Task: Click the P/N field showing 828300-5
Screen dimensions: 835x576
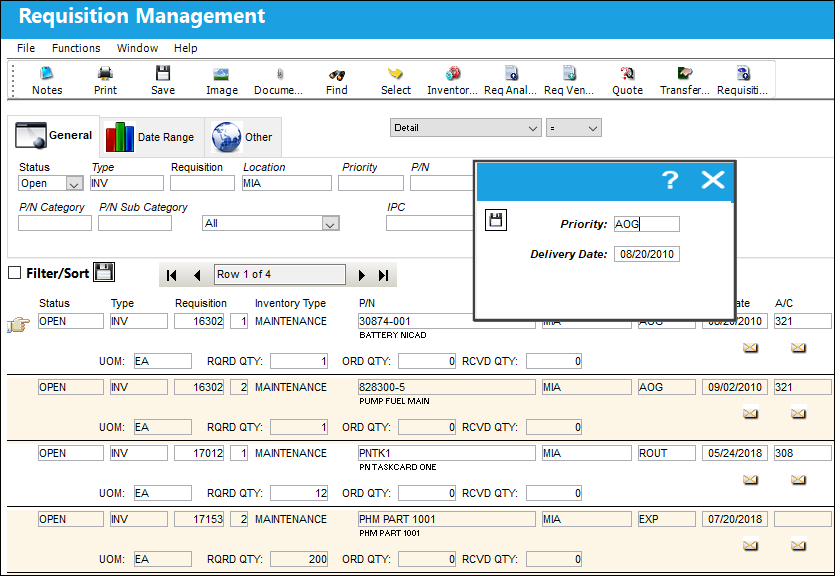Action: (x=447, y=387)
